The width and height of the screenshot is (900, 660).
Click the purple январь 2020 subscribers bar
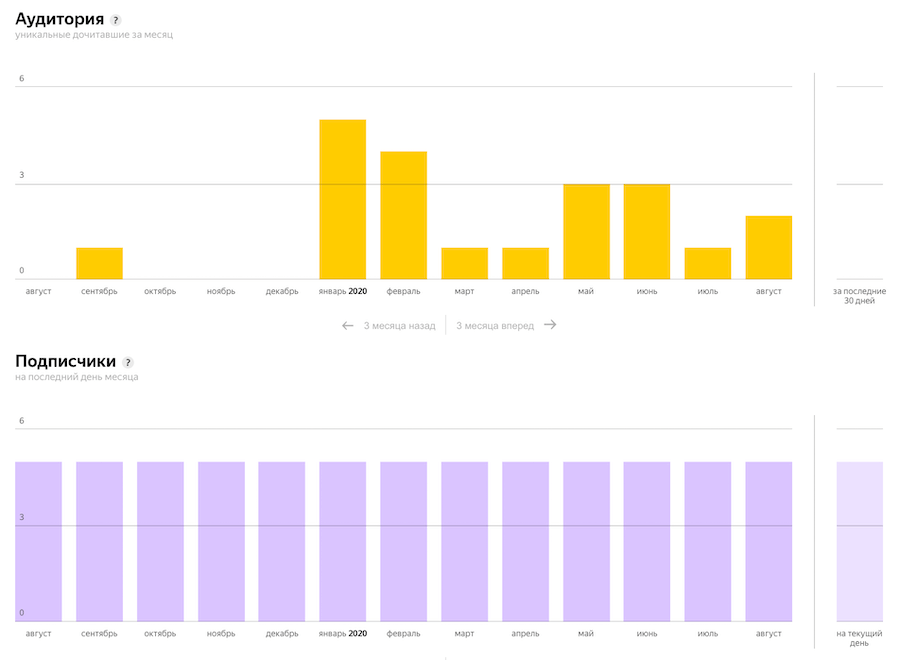coord(342,541)
